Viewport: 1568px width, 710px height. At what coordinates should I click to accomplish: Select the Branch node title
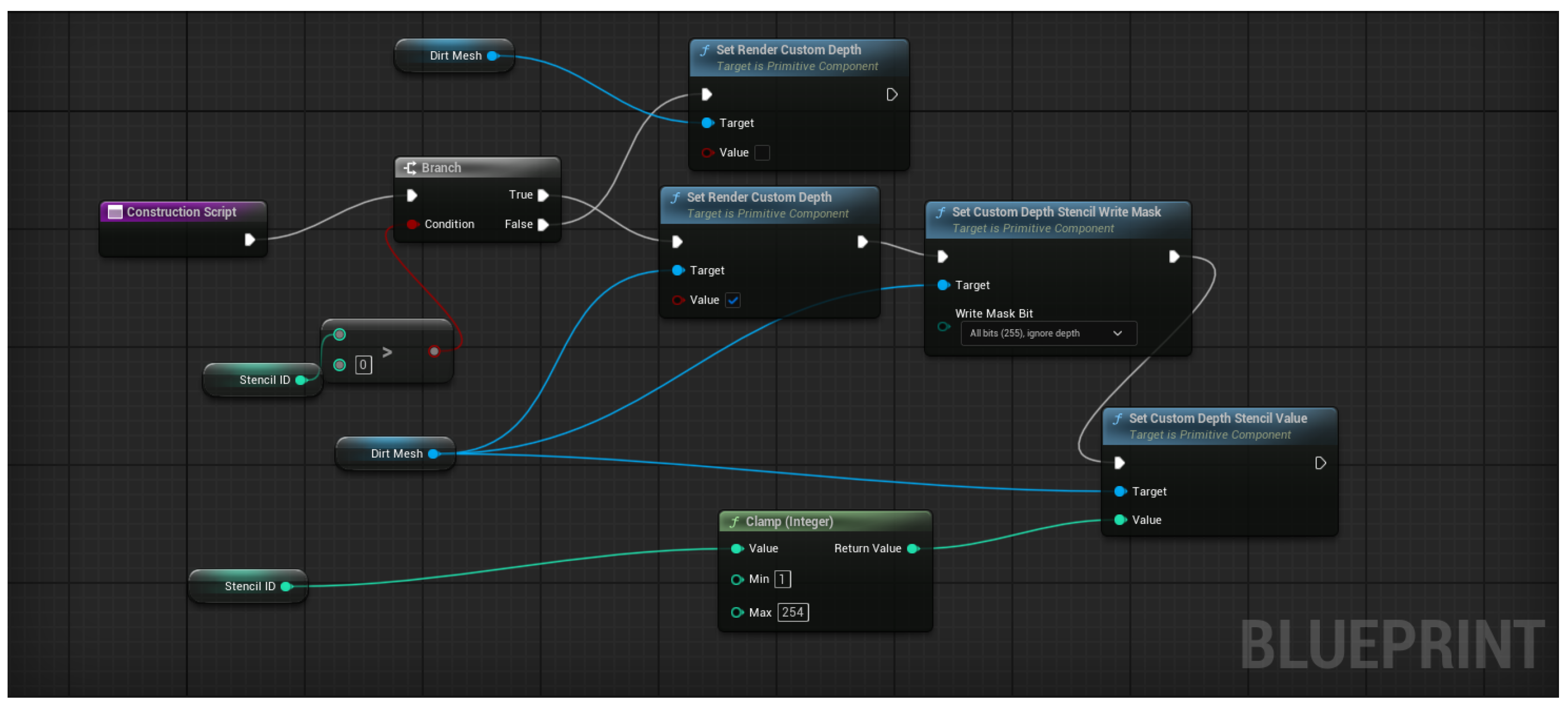tap(441, 168)
